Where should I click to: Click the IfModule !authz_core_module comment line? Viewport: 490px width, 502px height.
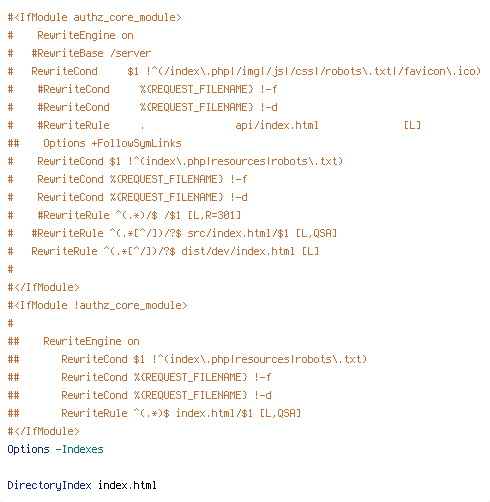(x=98, y=305)
